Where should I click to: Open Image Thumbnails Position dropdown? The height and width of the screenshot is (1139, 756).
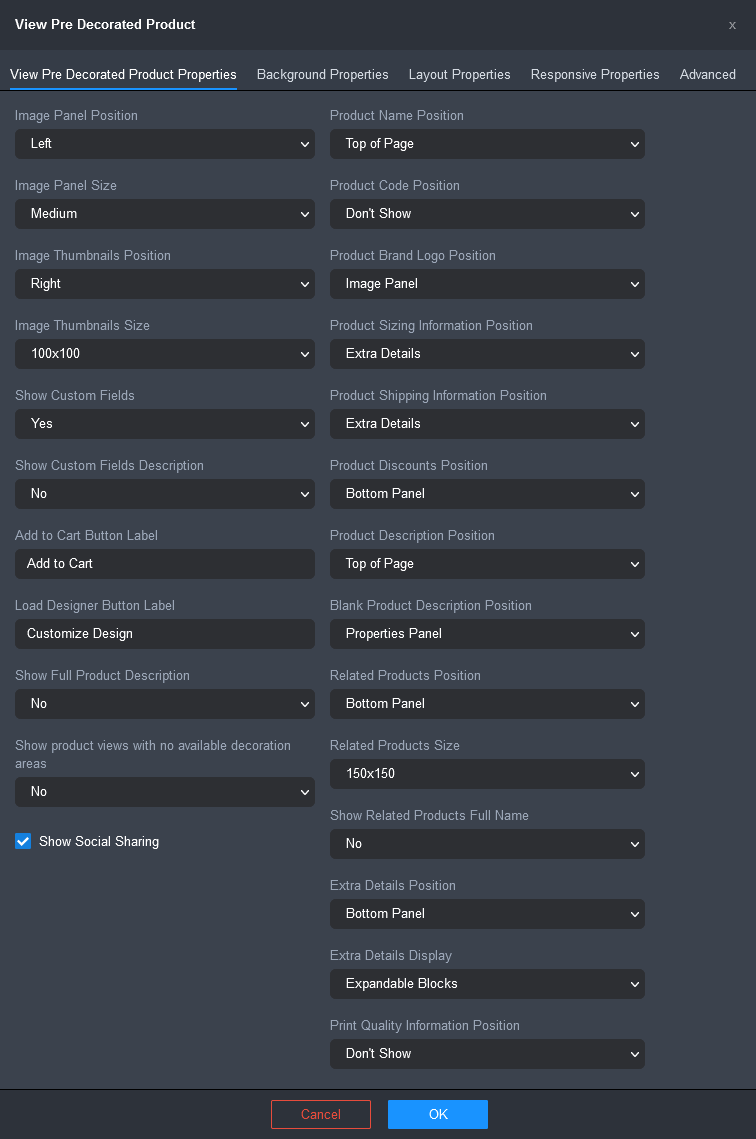coord(165,284)
